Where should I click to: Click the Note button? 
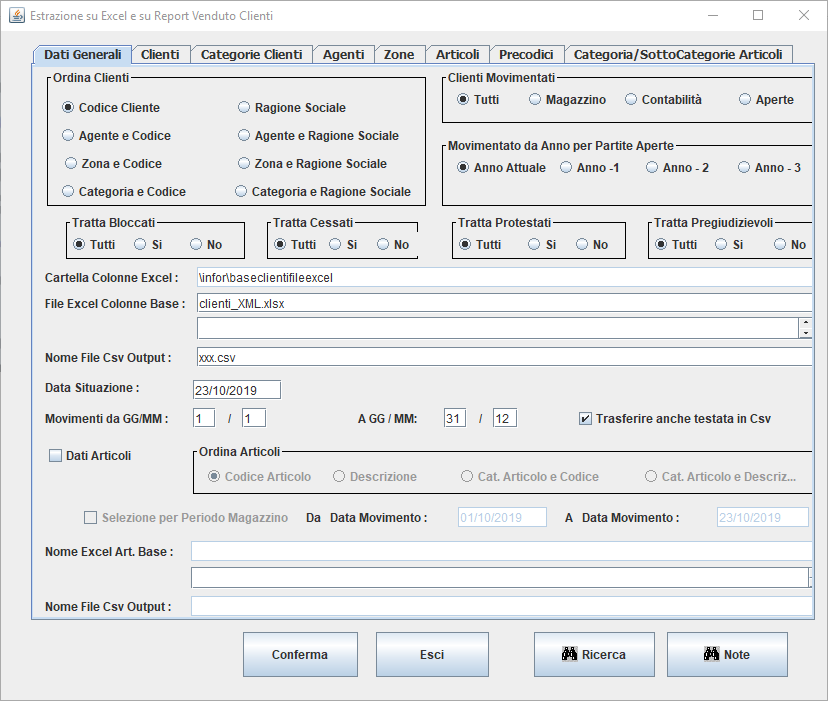[x=727, y=655]
